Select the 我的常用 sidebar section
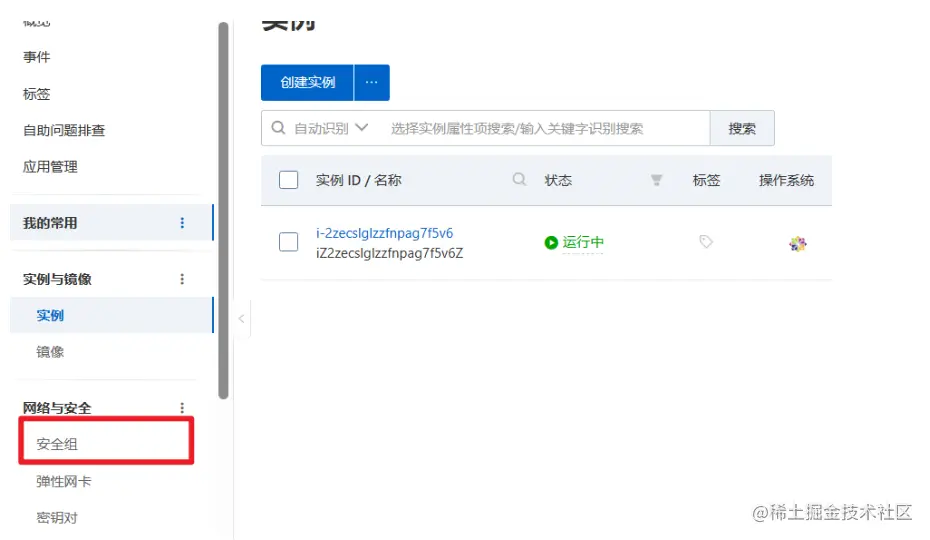The image size is (930, 540). pos(112,223)
